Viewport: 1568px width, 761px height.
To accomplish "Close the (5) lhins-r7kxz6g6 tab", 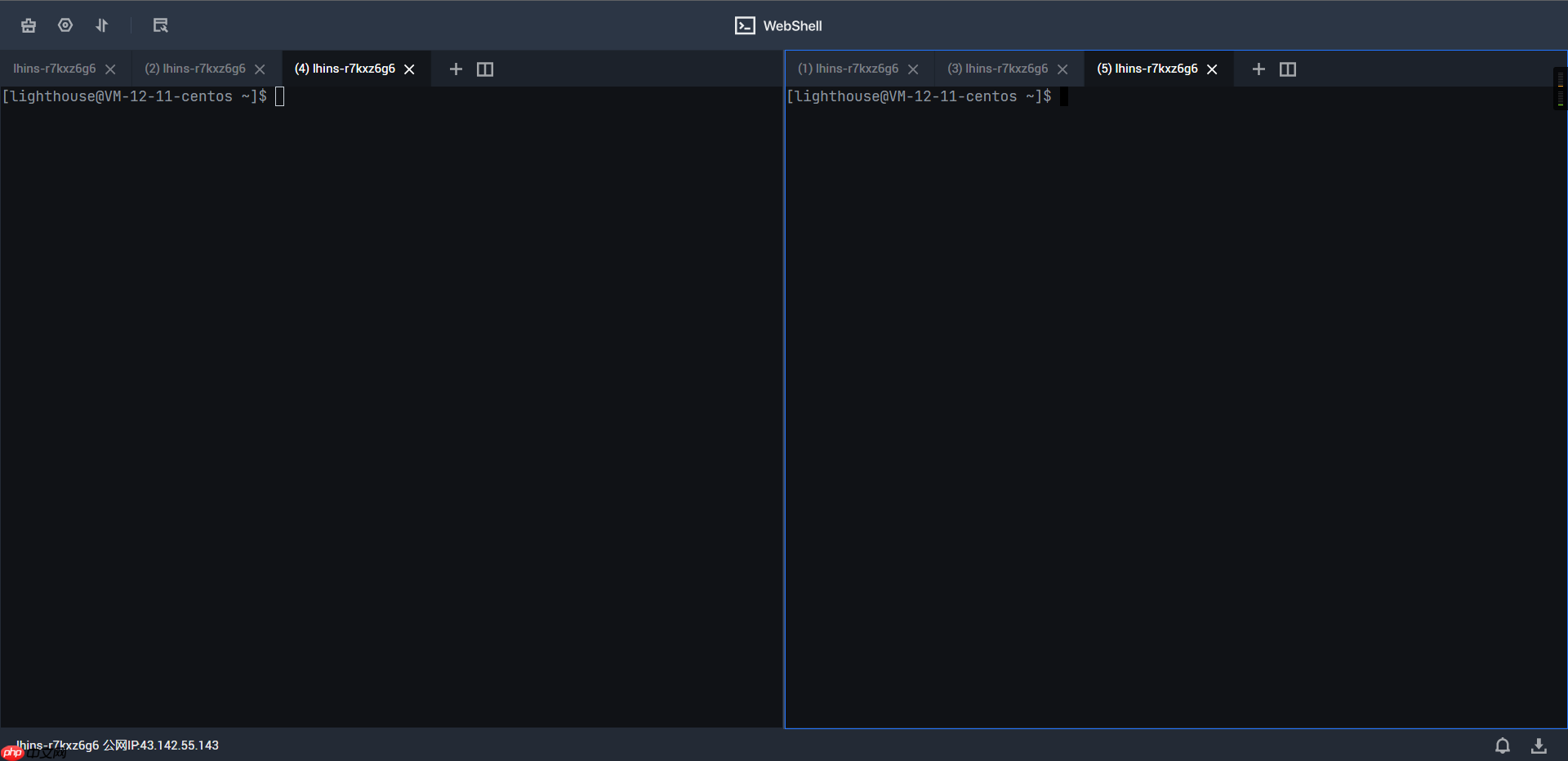I will coord(1212,69).
